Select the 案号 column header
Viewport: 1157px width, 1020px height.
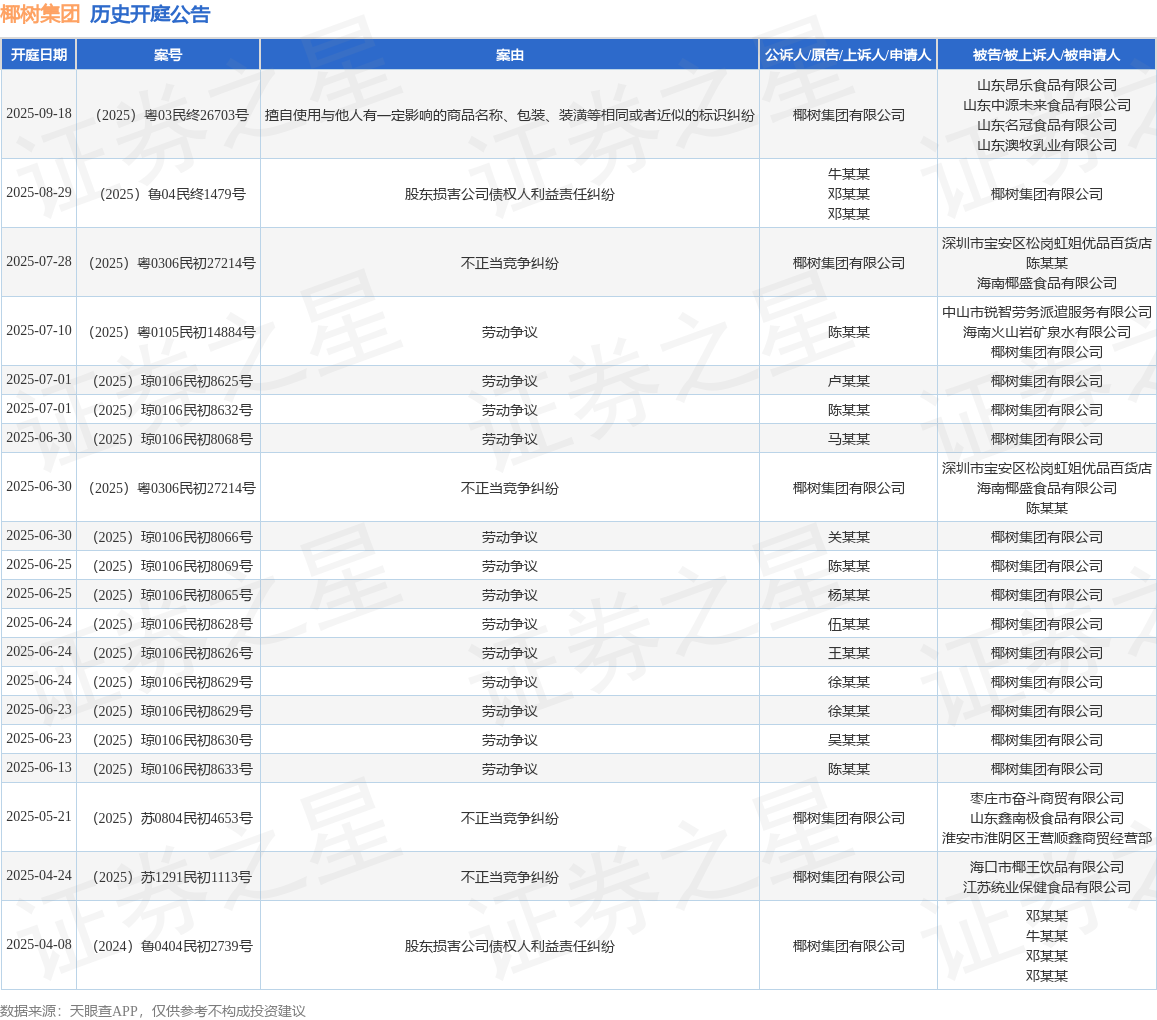point(168,55)
